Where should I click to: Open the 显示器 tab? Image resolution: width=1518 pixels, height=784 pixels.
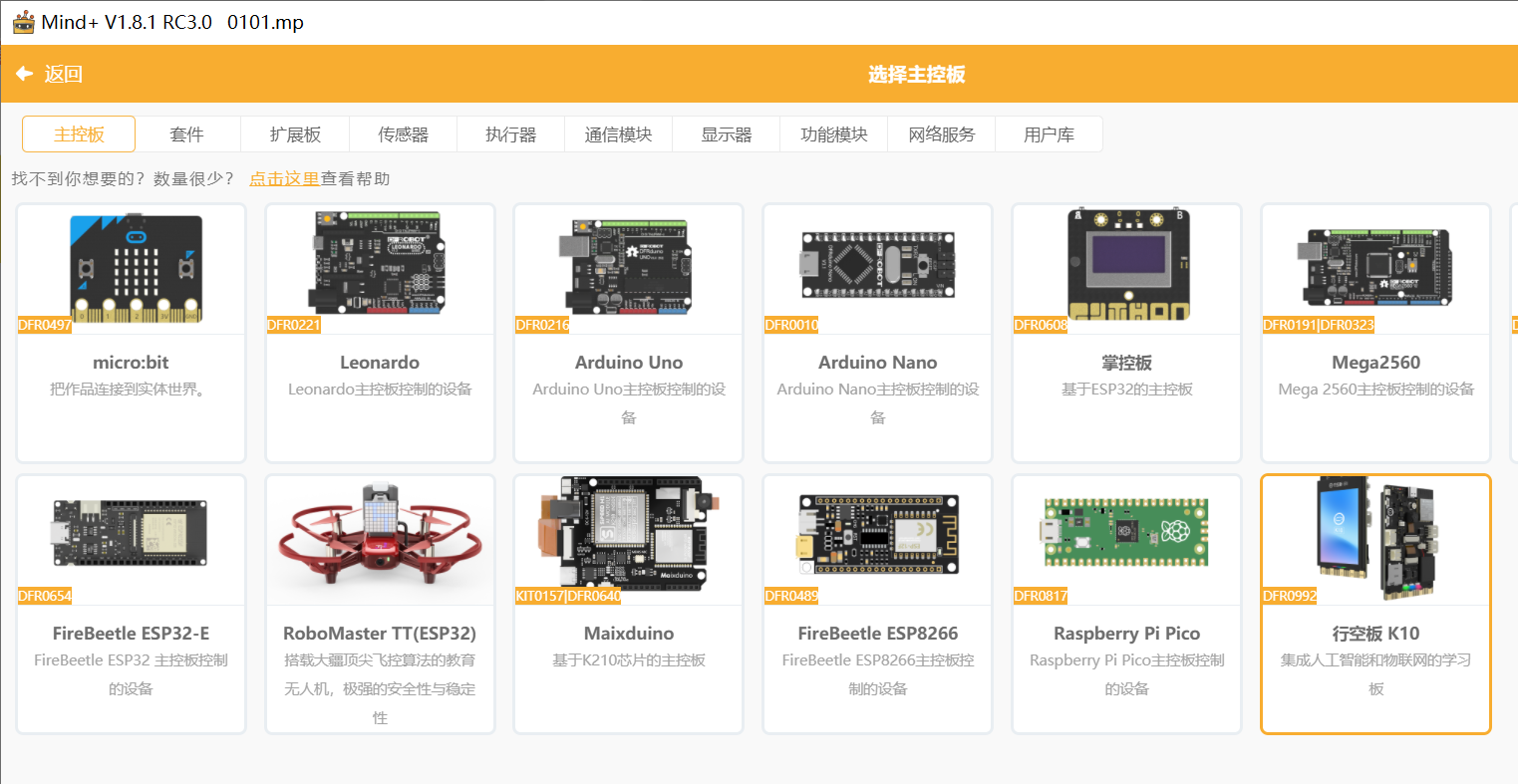(x=726, y=134)
